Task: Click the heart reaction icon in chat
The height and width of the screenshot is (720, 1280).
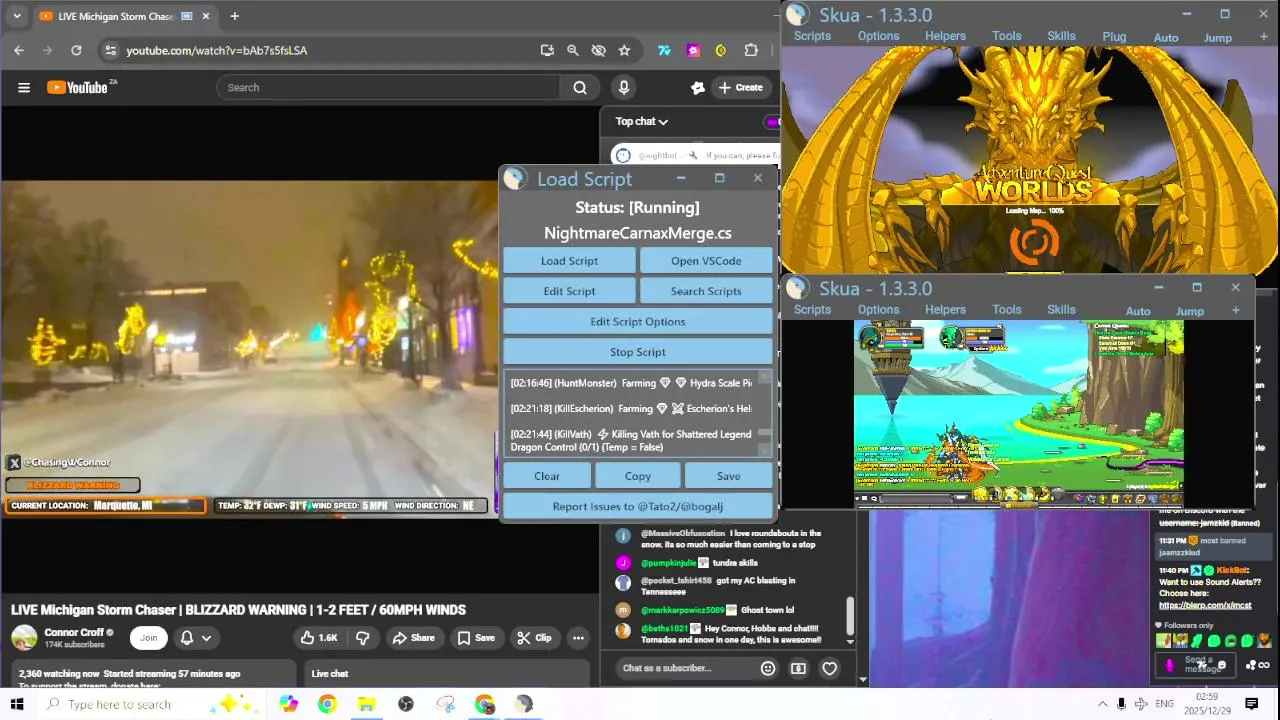Action: (x=829, y=668)
